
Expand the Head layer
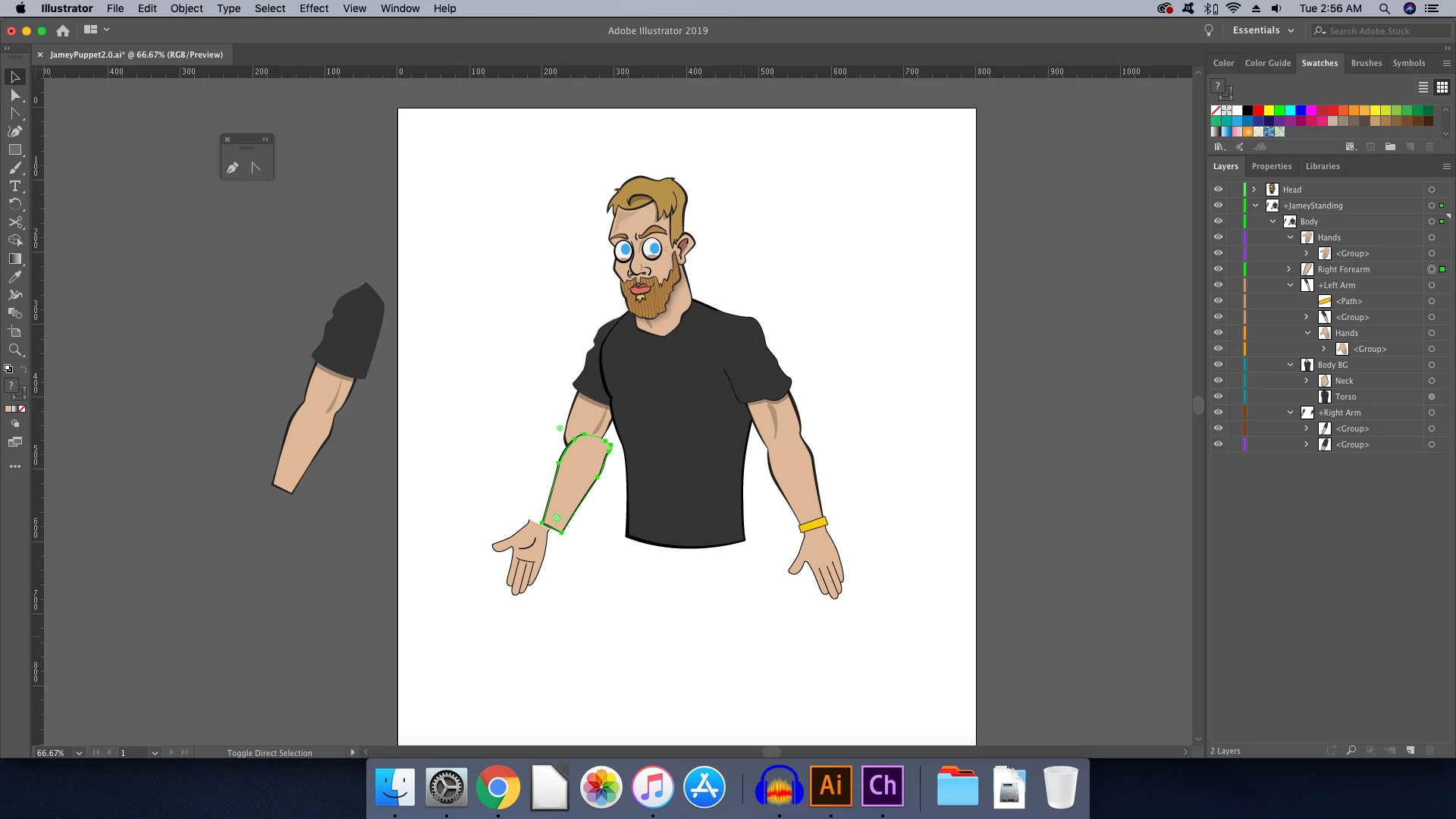[x=1254, y=190]
